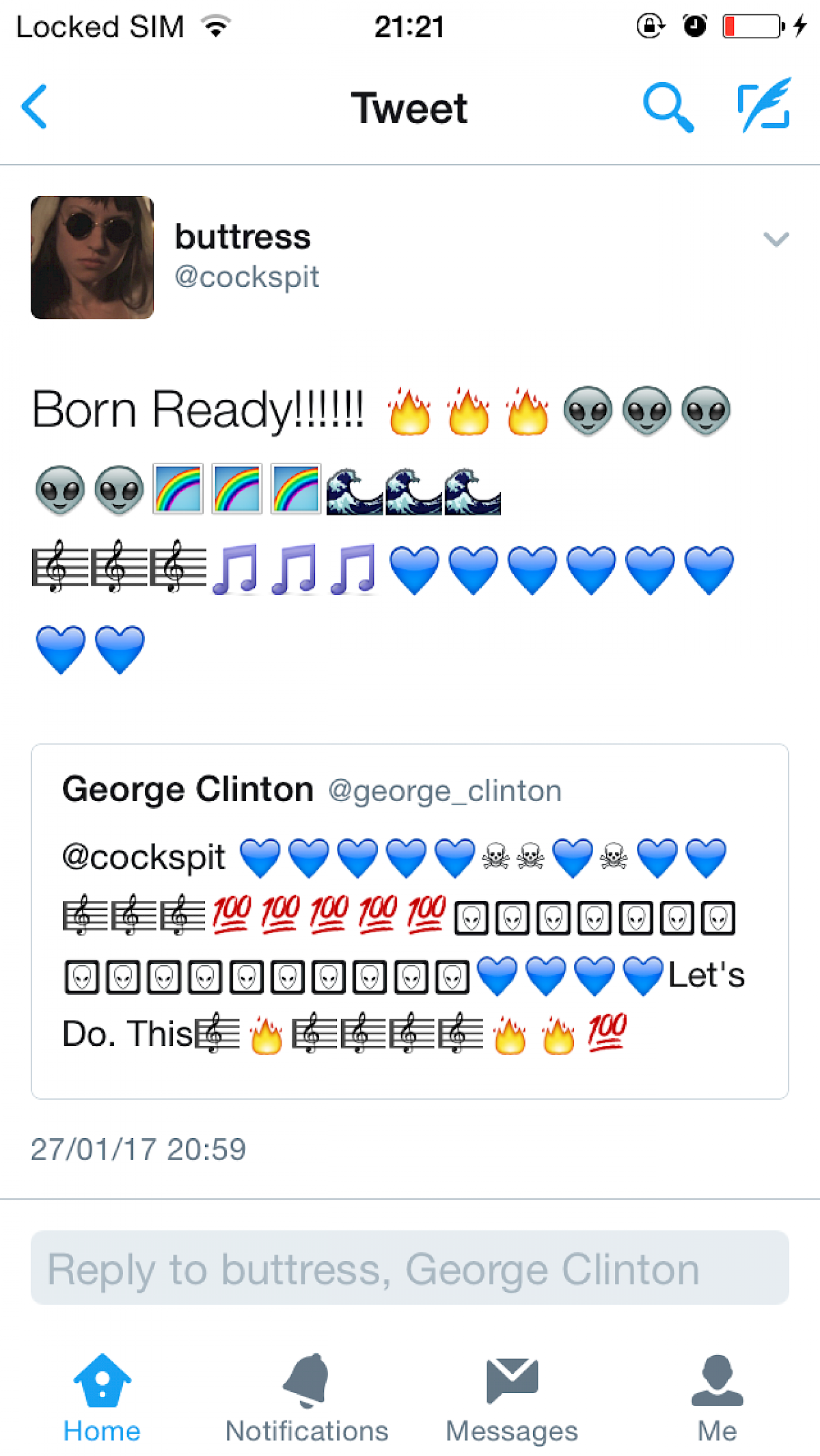Screen dimensions: 820x1456
Task: Tap the compose tweet feather icon
Action: point(765,105)
